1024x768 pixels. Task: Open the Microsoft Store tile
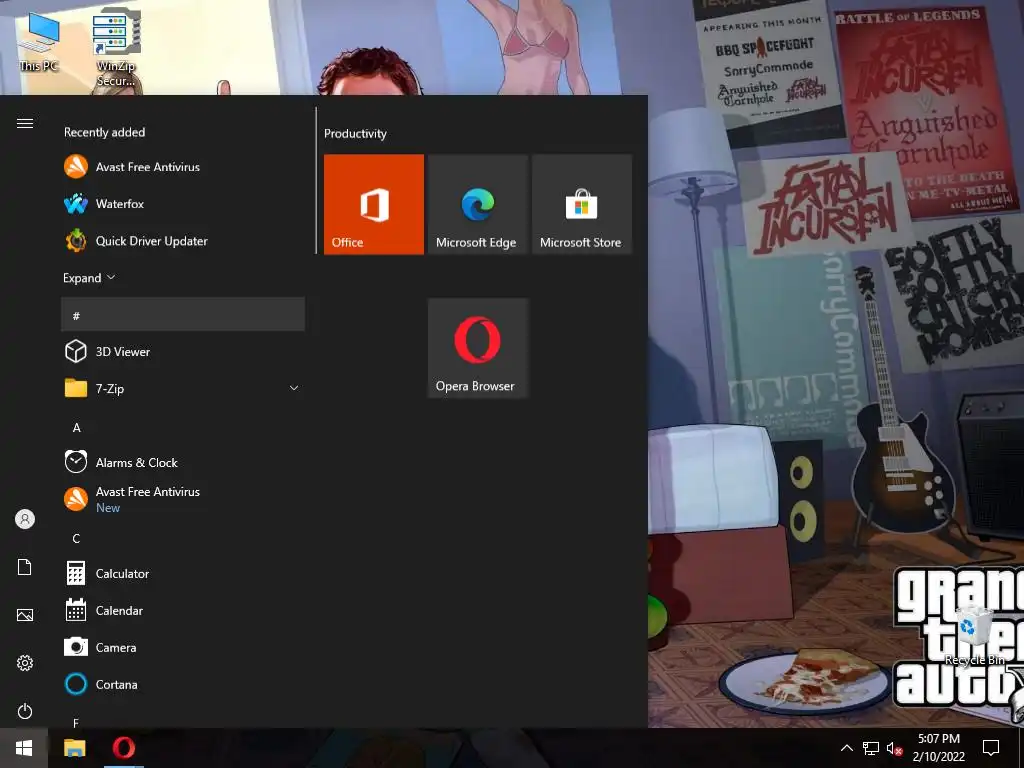coord(582,204)
